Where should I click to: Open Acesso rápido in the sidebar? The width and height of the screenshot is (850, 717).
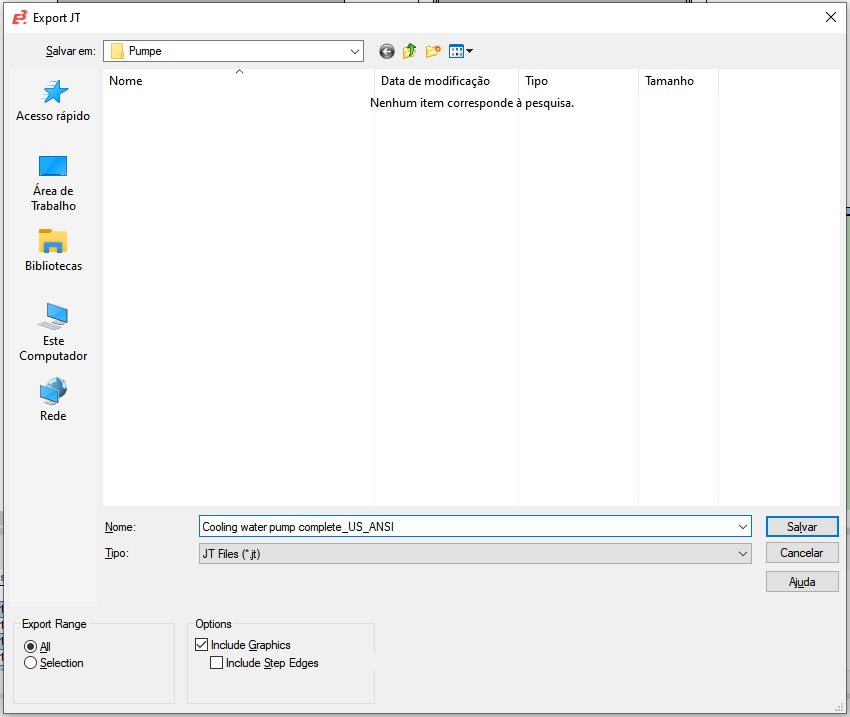[52, 100]
